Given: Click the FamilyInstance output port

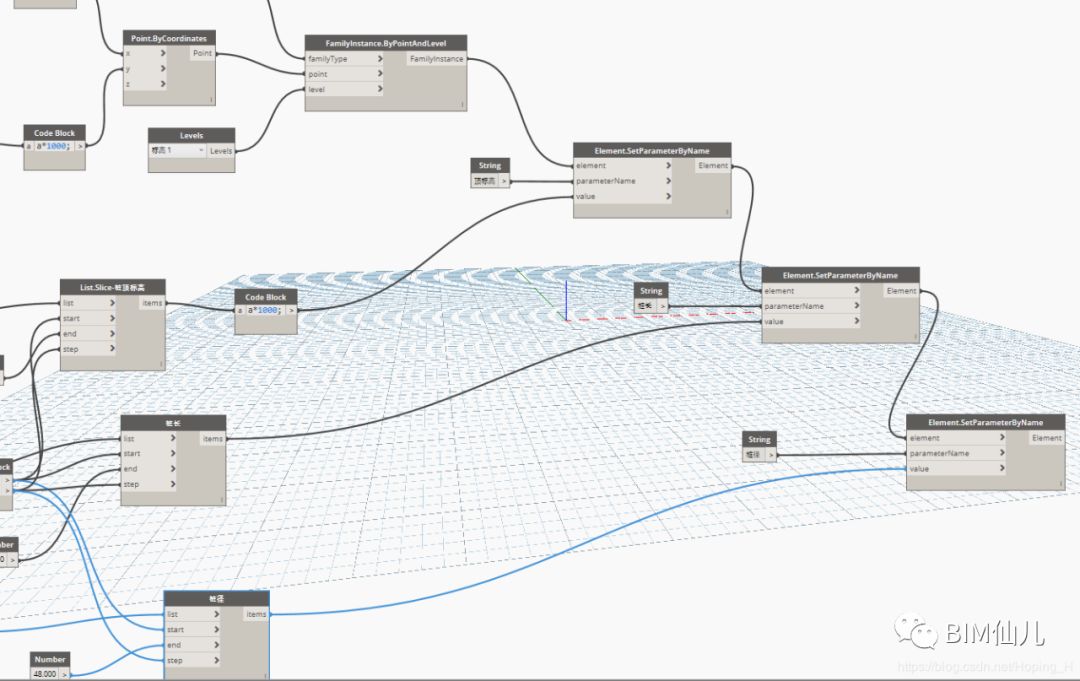Looking at the screenshot, I should [x=437, y=59].
